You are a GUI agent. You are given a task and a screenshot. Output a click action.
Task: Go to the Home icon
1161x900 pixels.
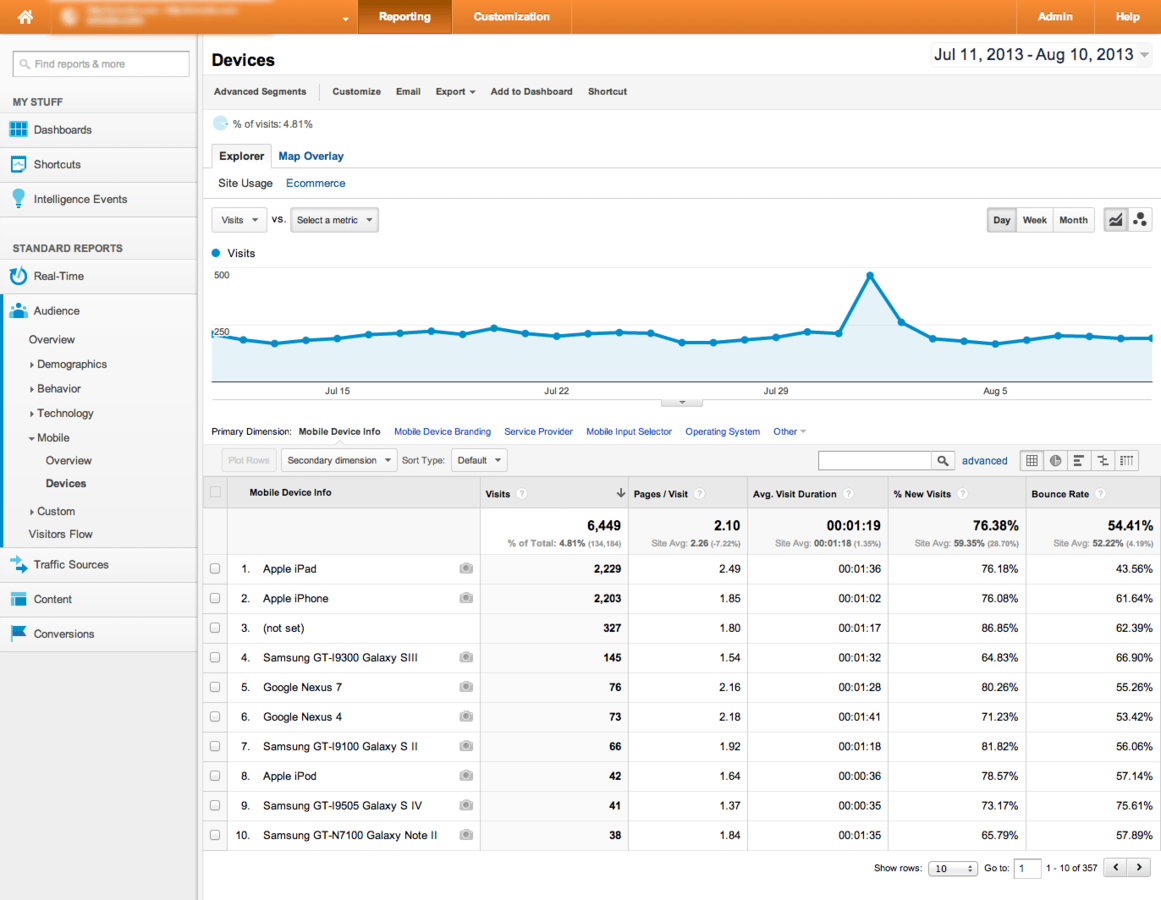(25, 16)
